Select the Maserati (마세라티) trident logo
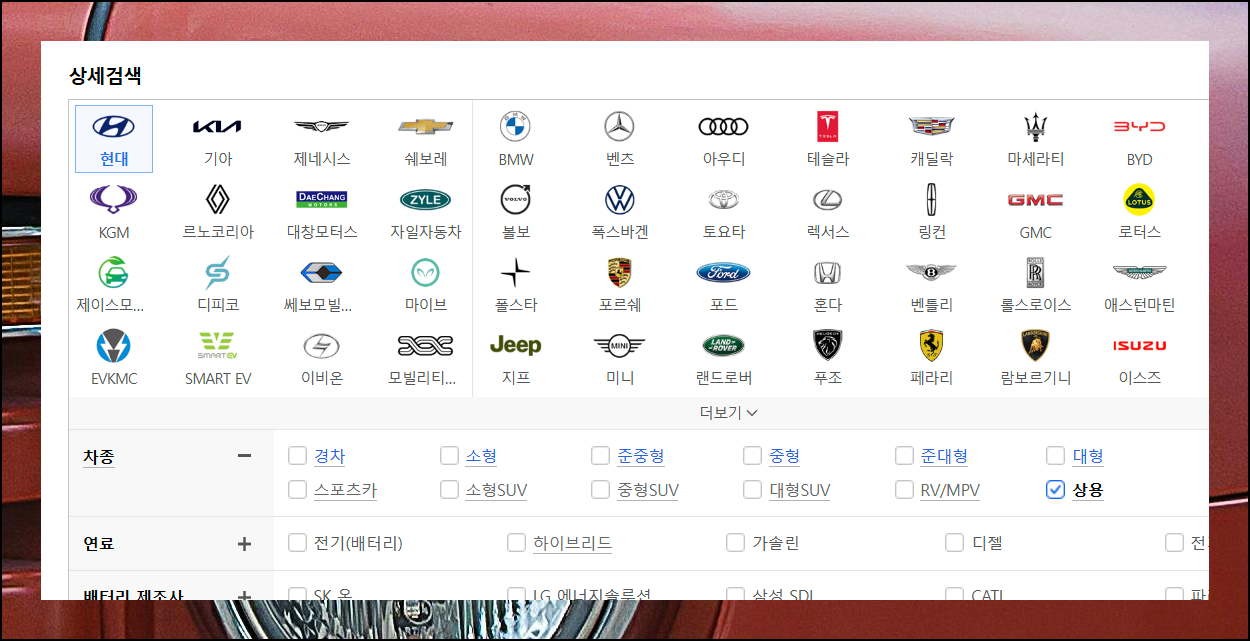 click(1035, 126)
